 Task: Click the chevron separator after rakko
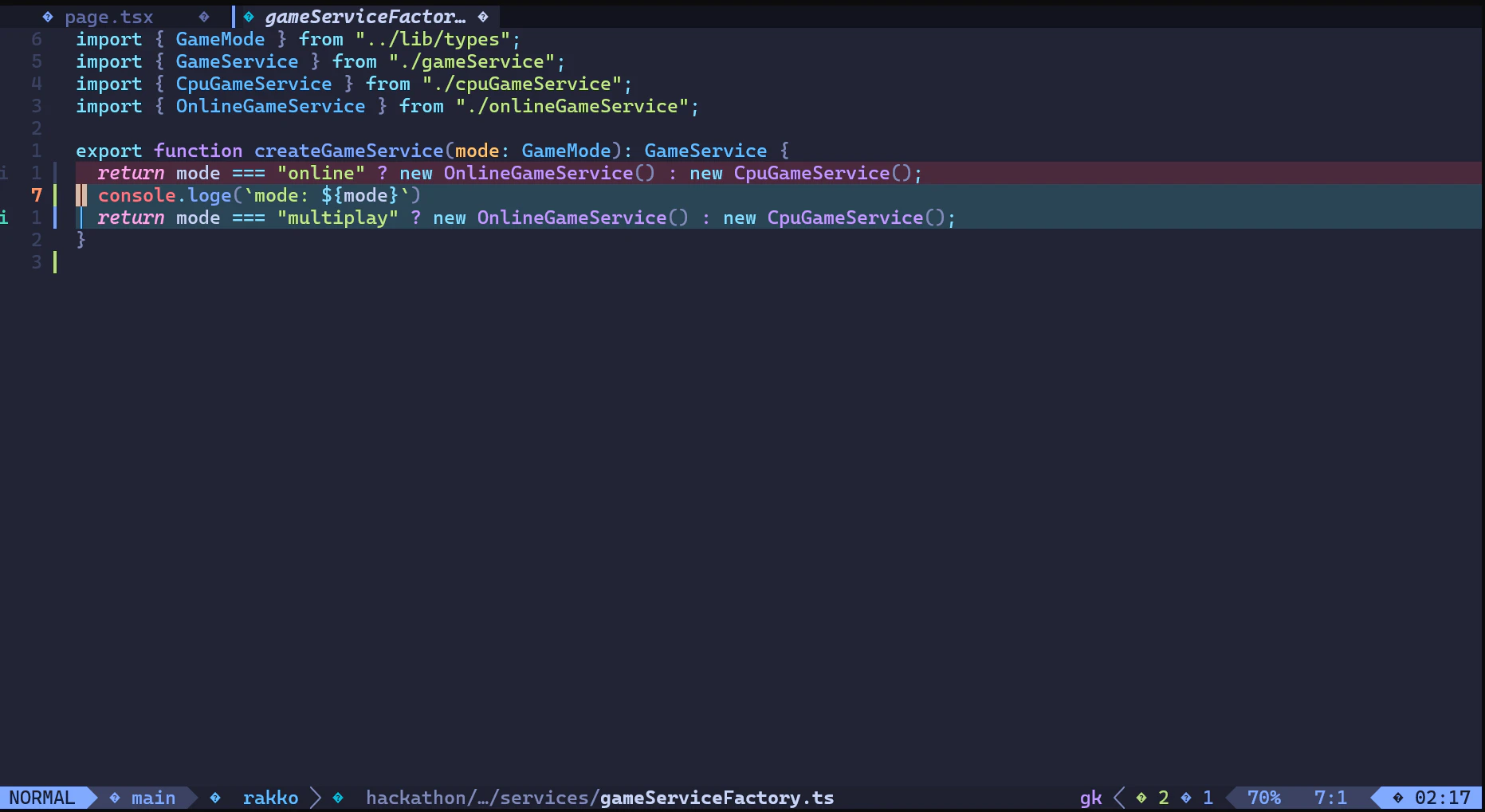316,798
